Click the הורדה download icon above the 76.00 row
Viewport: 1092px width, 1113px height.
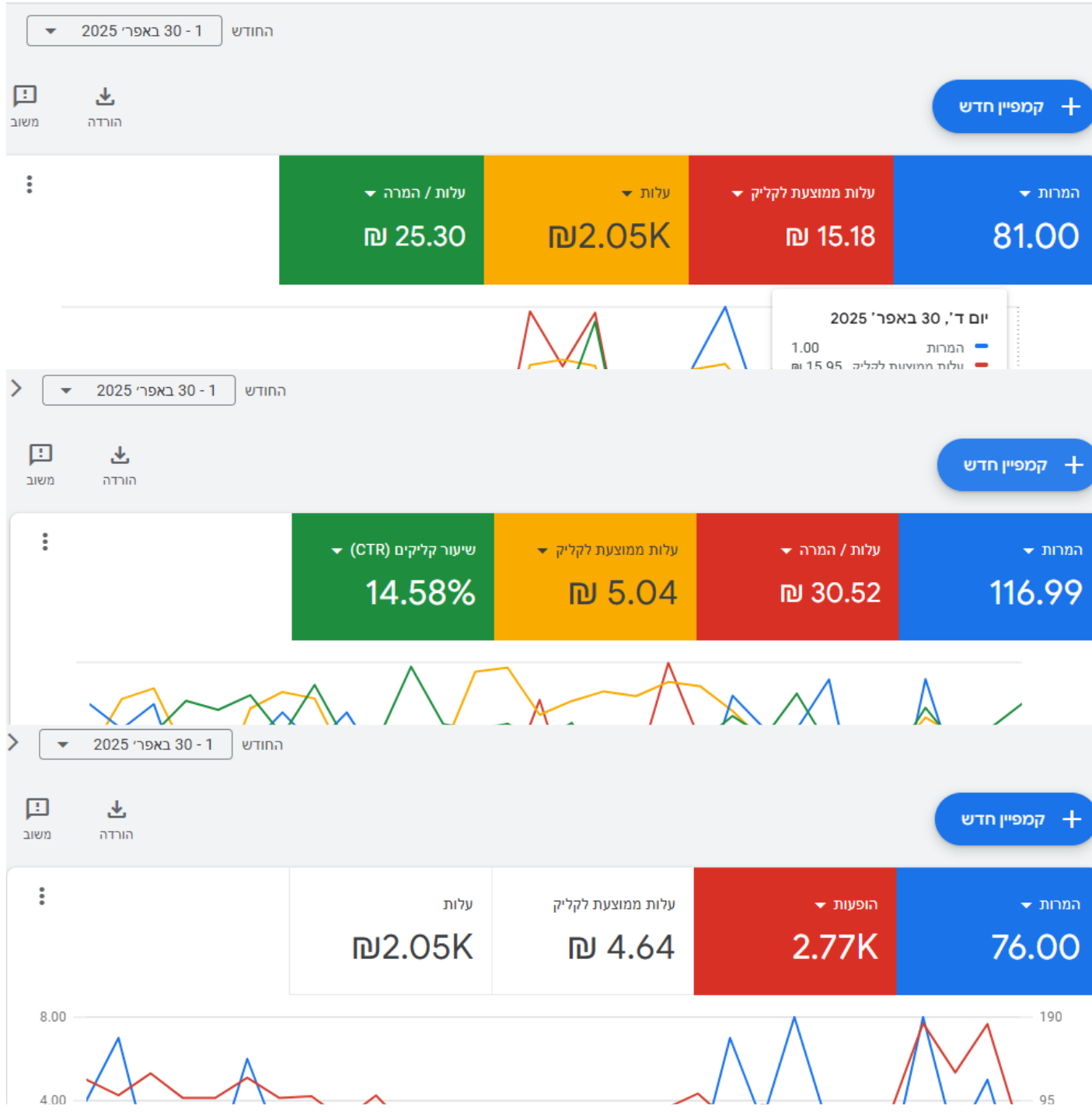pos(117,810)
